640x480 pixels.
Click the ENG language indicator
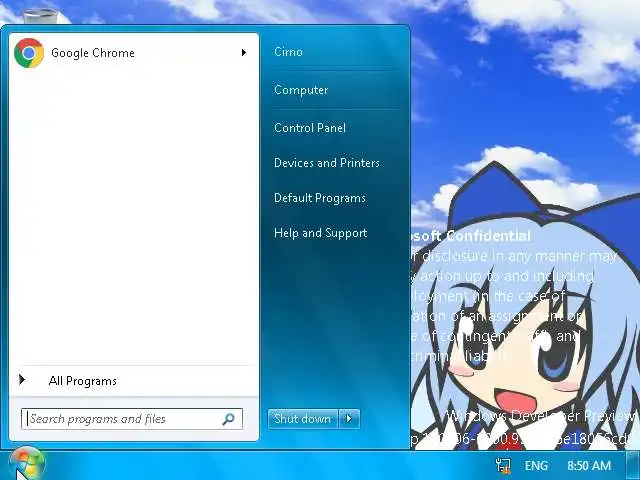click(536, 466)
